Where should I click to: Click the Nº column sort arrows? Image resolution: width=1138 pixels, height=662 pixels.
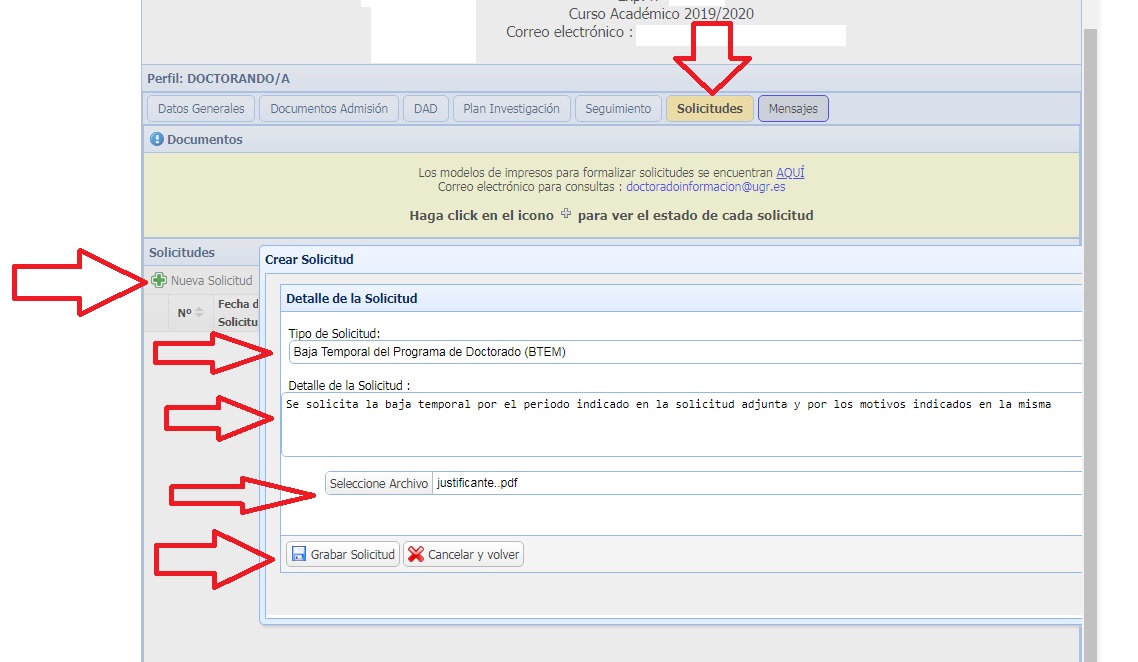coord(198,313)
